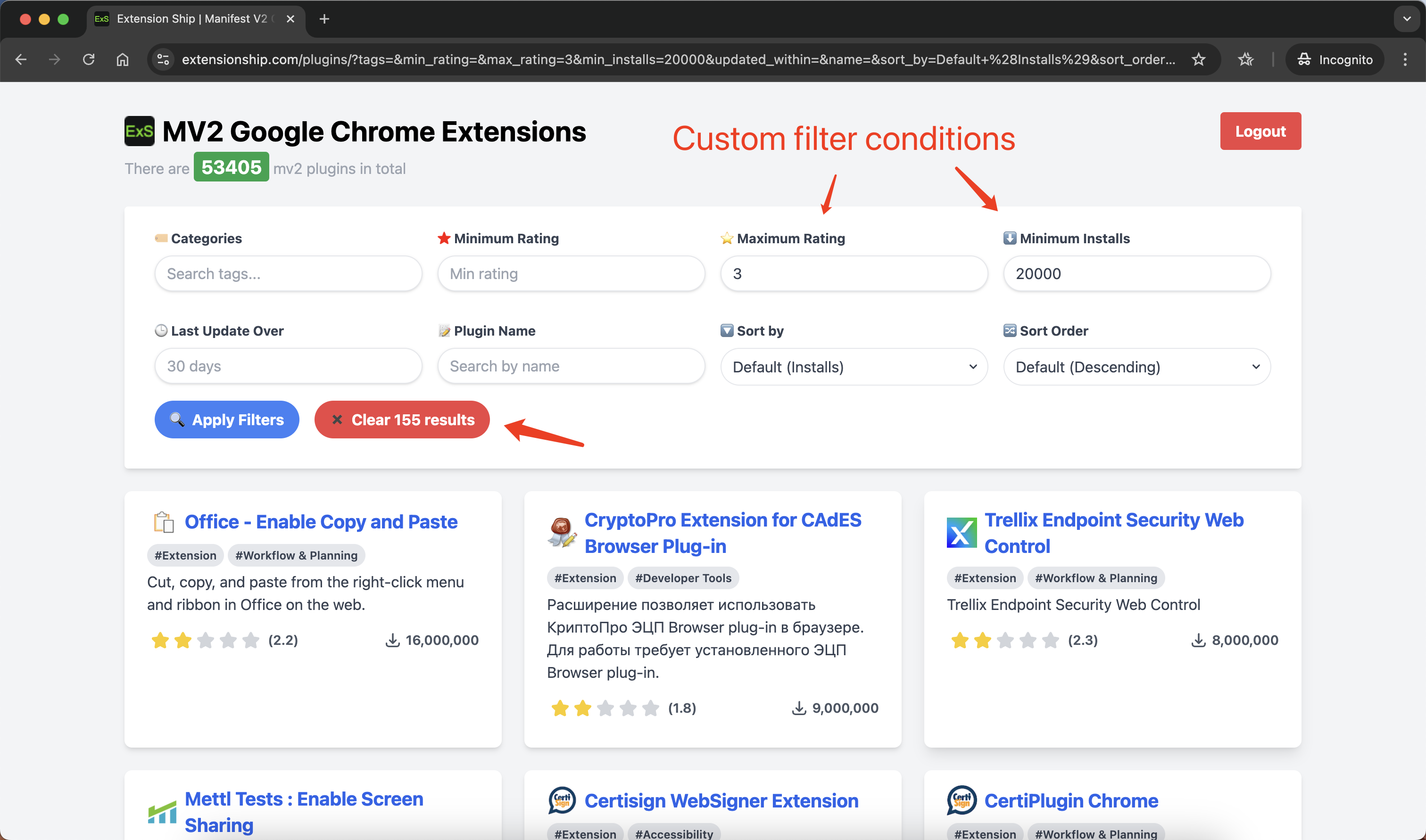1426x840 pixels.
Task: Click the 9,000,000 installs count
Action: 845,708
